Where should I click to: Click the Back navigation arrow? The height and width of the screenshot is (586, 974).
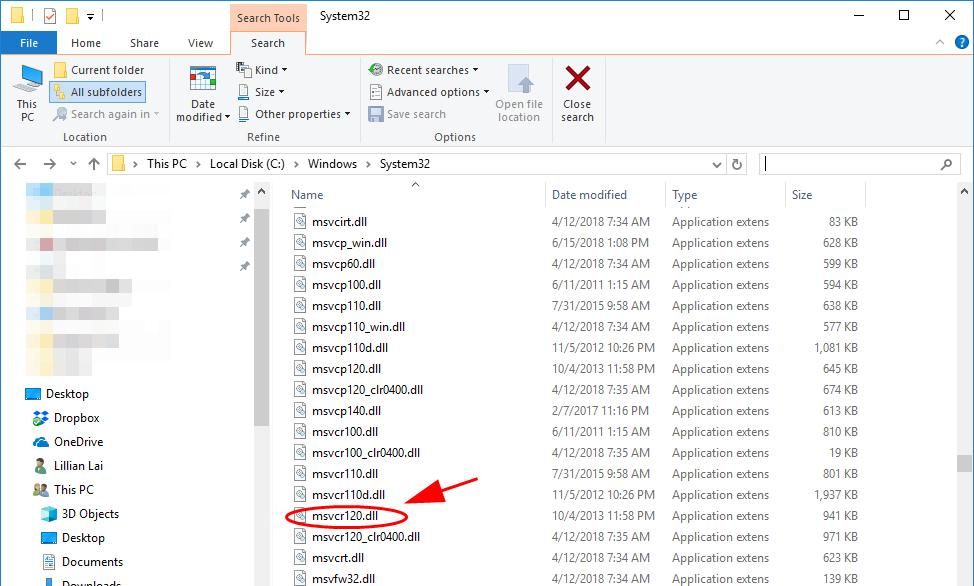point(20,164)
